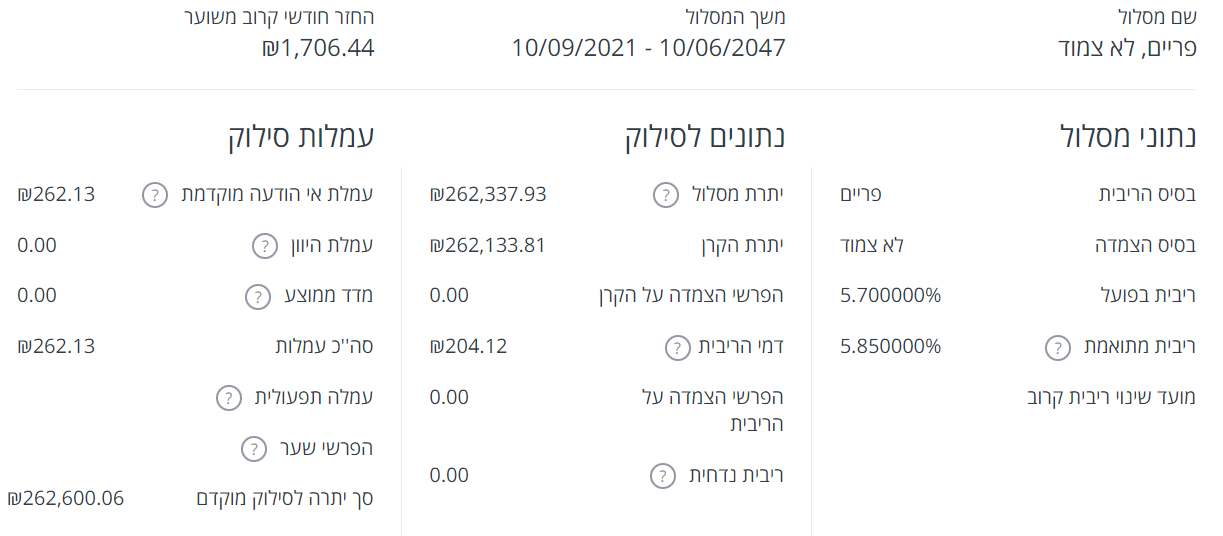Click the actual interest rate 5.700000%
Image resolution: width=1223 pixels, height=536 pixels.
(891, 296)
